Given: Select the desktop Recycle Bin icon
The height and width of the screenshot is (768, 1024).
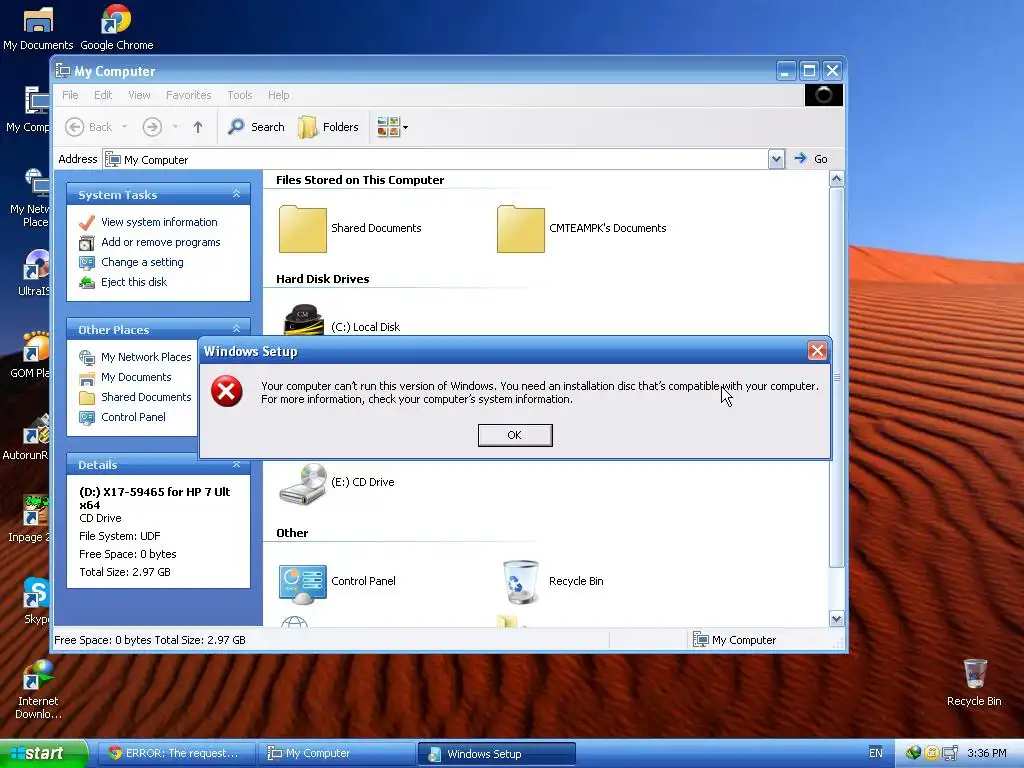Looking at the screenshot, I should (x=974, y=683).
